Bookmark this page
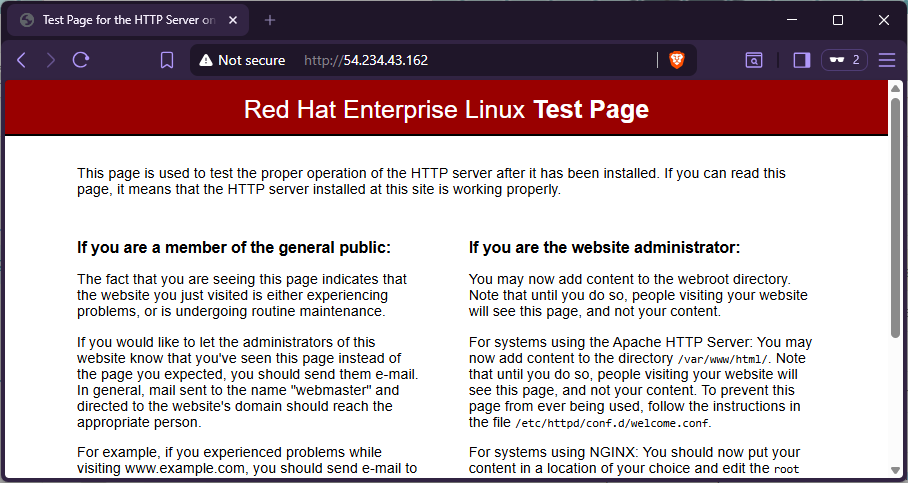Image resolution: width=908 pixels, height=483 pixels. pos(167,60)
